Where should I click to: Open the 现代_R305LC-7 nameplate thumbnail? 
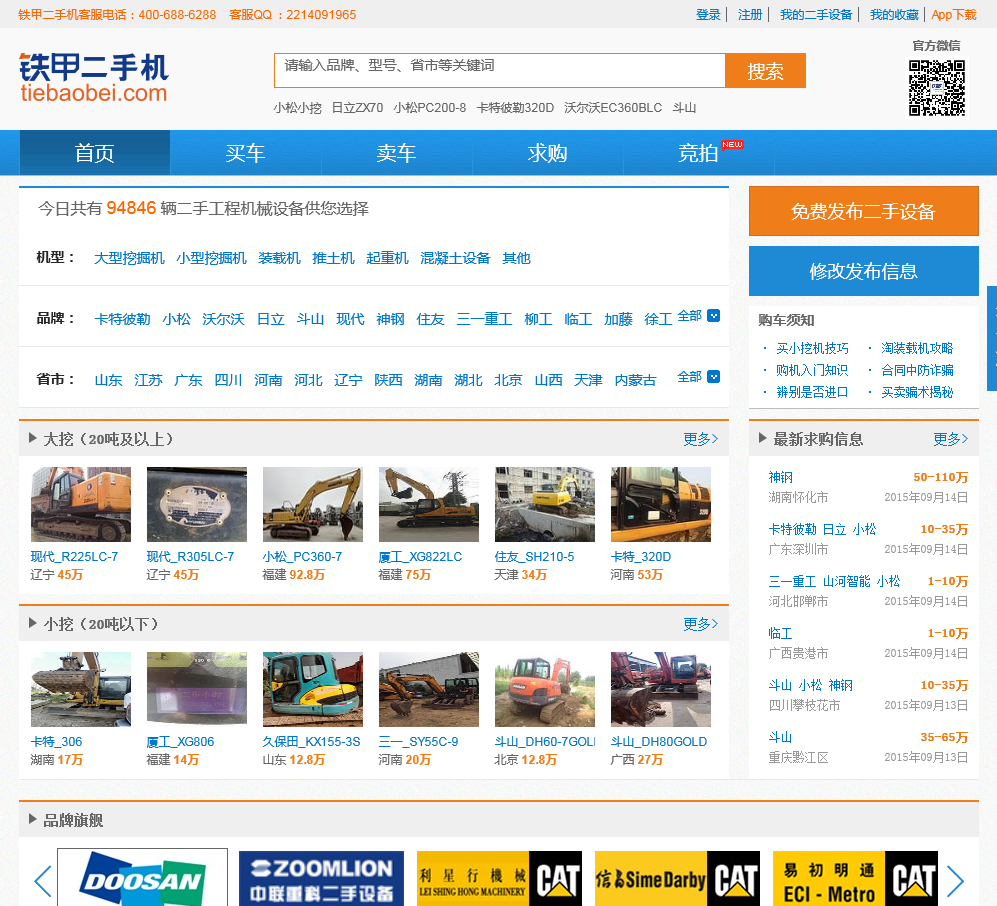[x=197, y=505]
